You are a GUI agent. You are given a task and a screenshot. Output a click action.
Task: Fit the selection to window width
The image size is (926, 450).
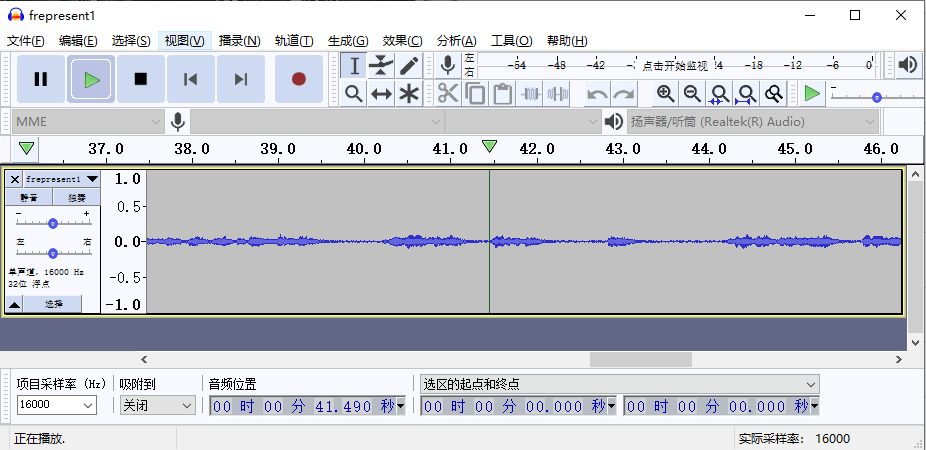pos(719,93)
